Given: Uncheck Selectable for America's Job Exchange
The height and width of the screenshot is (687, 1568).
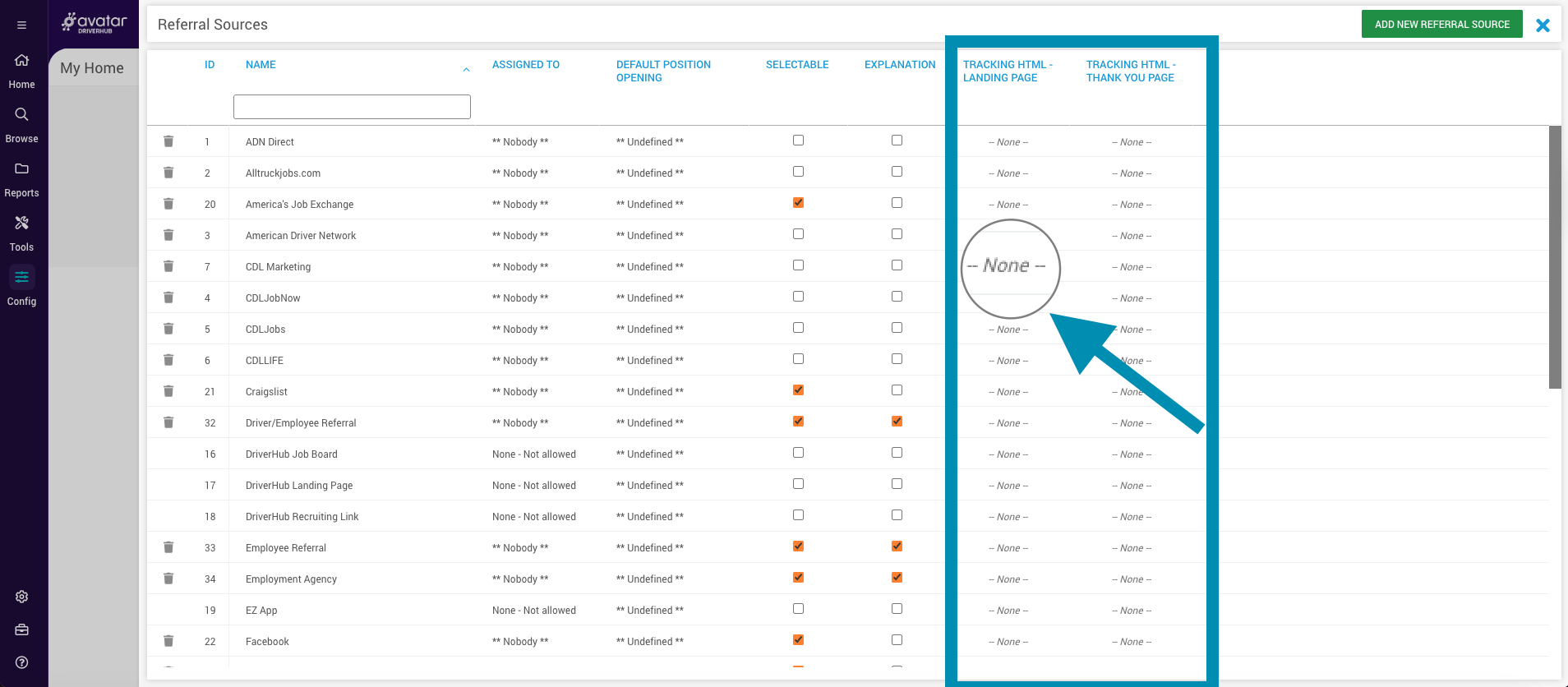Looking at the screenshot, I should coord(798,203).
